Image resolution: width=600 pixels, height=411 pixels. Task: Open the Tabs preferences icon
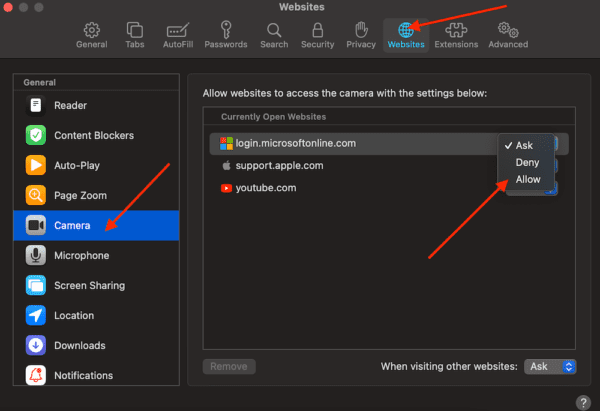135,30
